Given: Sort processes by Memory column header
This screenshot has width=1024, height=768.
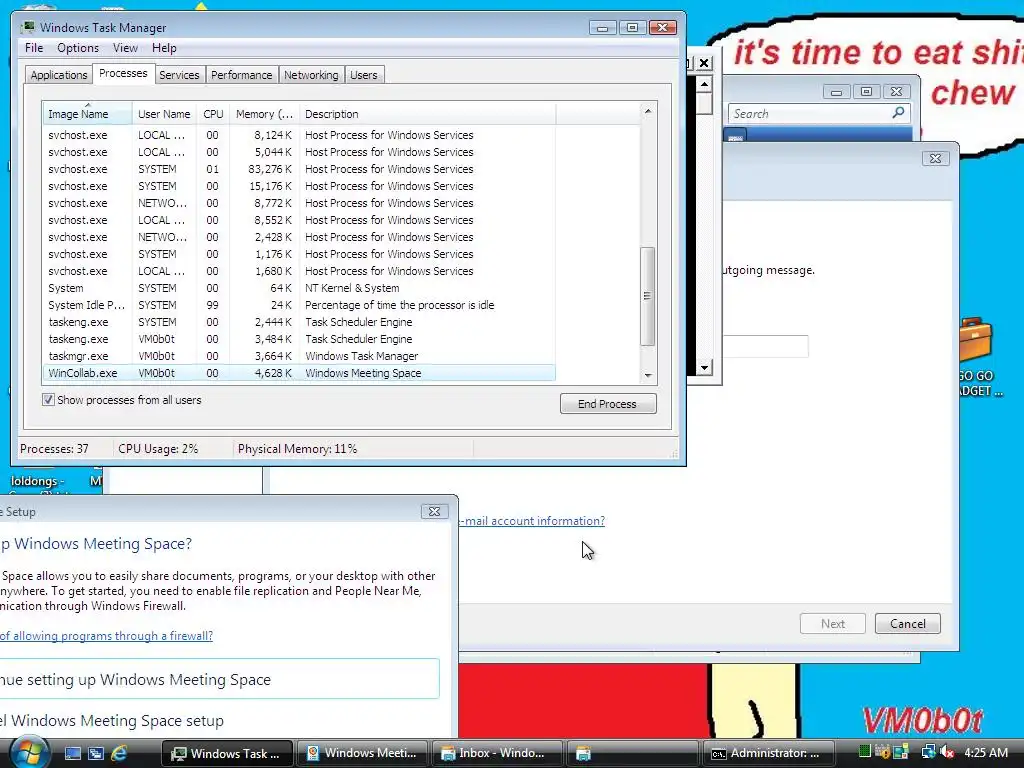Looking at the screenshot, I should coord(264,114).
